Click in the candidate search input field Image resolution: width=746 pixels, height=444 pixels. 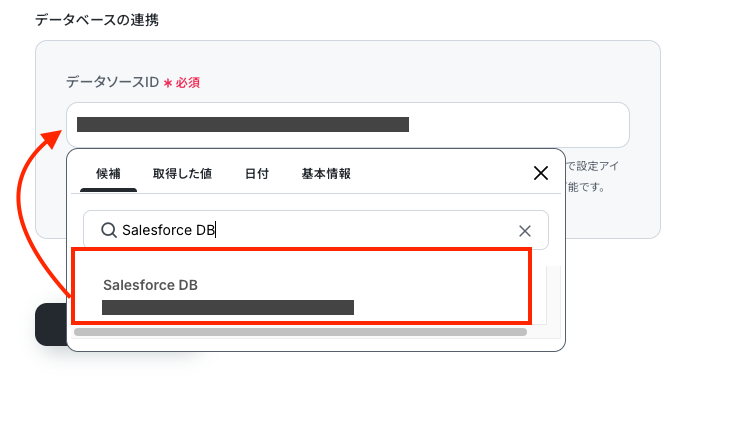(x=316, y=230)
